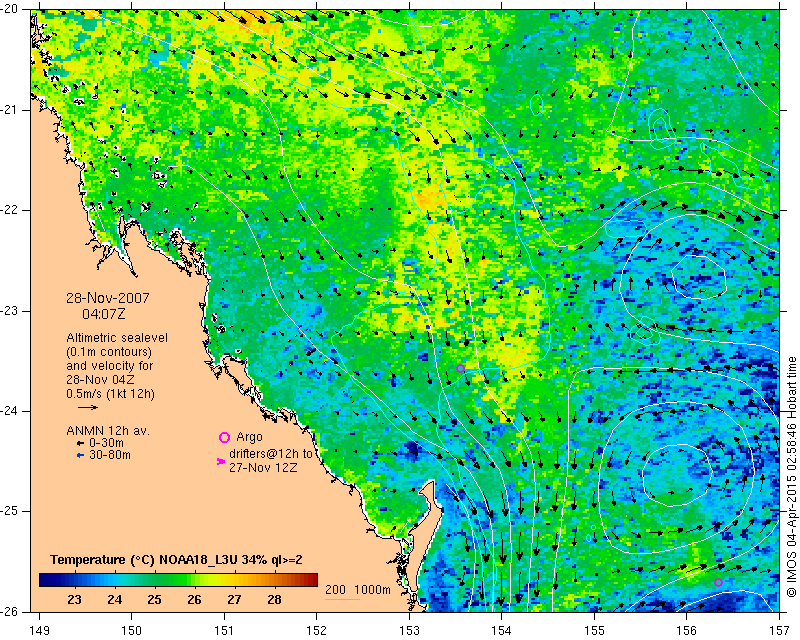Click the 'Argo' legend label
Screen dimensions: 800x640
coord(249,437)
